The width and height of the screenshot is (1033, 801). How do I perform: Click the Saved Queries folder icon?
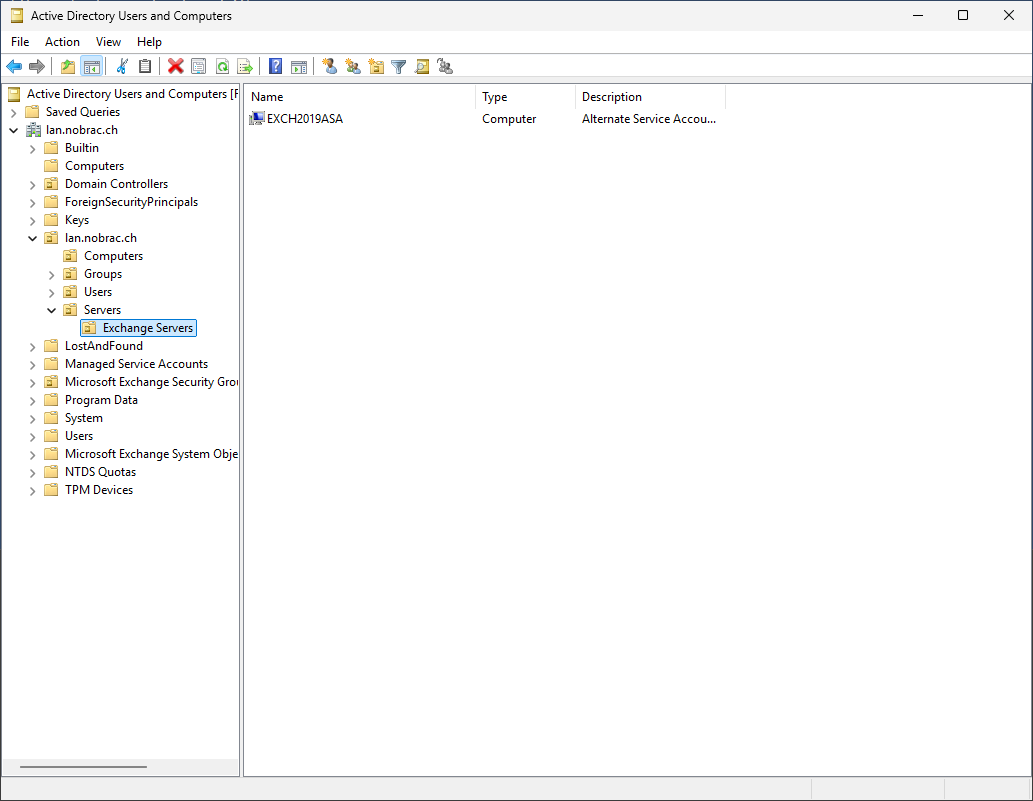click(x=32, y=112)
